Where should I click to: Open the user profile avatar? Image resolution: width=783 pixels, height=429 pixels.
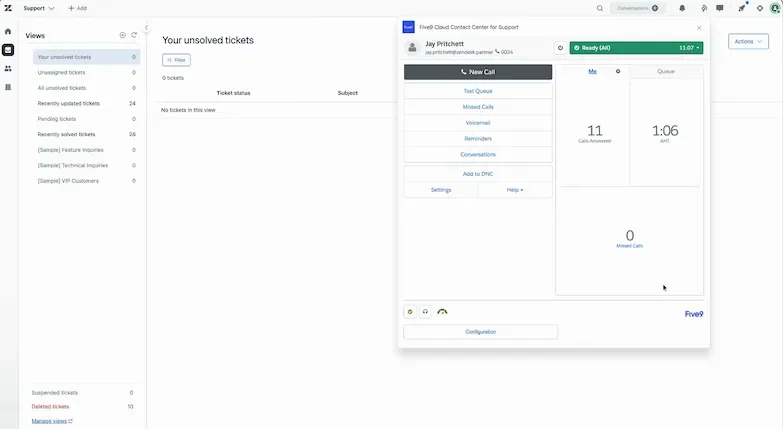click(x=775, y=8)
